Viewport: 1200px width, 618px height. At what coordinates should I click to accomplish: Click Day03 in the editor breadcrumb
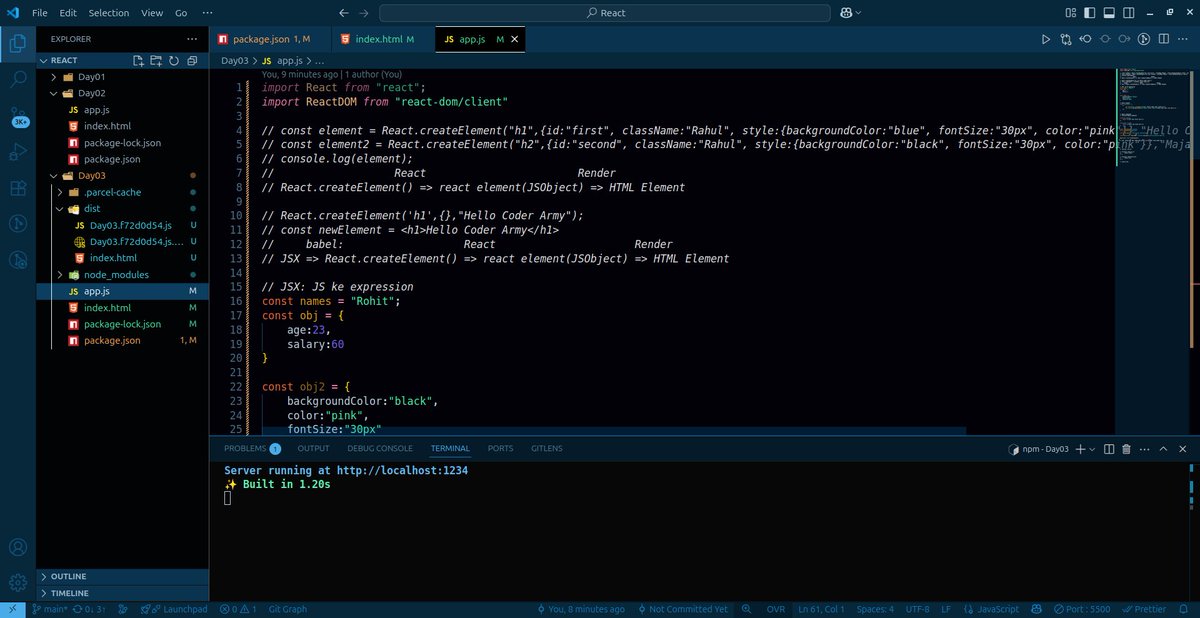[234, 60]
